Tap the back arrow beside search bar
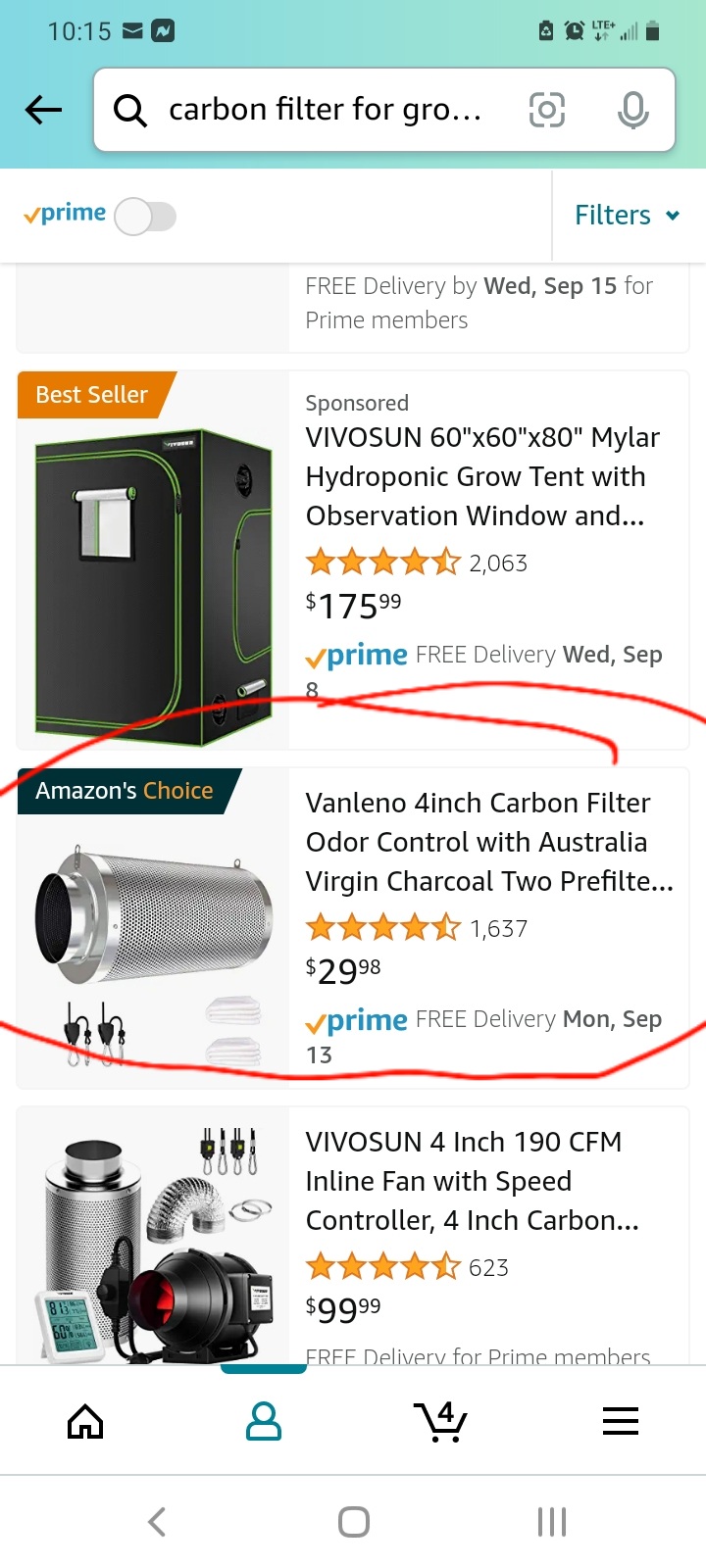Viewport: 706px width, 1568px height. (x=43, y=110)
